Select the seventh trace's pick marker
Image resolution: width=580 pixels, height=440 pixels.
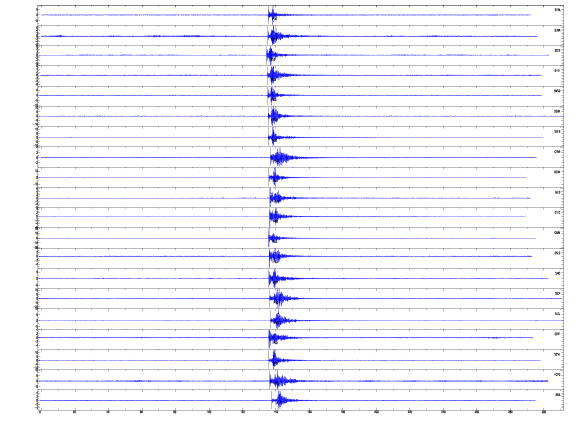[x=269, y=138]
